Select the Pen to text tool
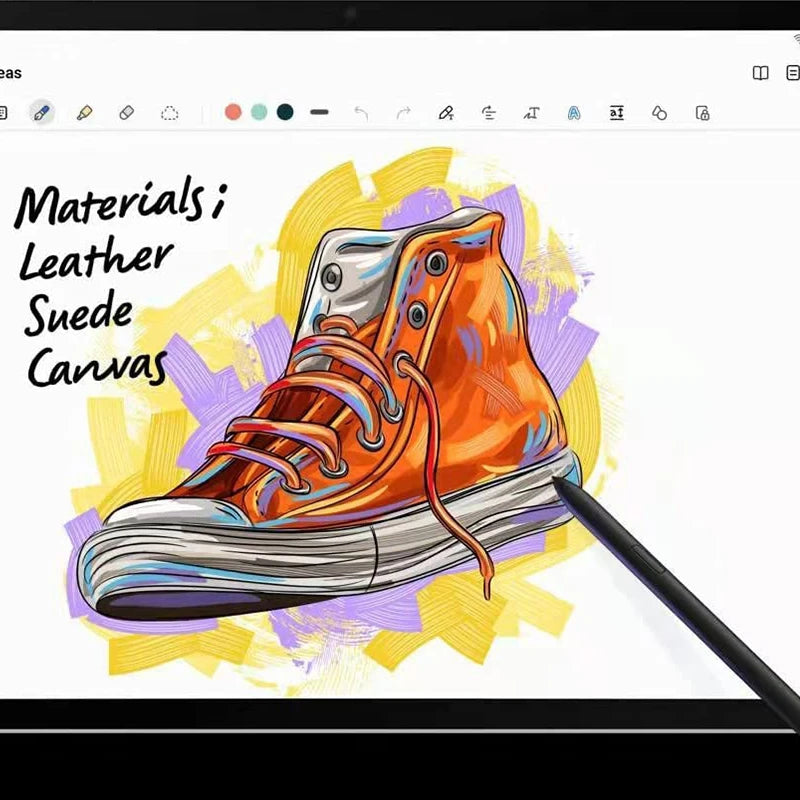Viewport: 800px width, 800px height. (x=446, y=113)
